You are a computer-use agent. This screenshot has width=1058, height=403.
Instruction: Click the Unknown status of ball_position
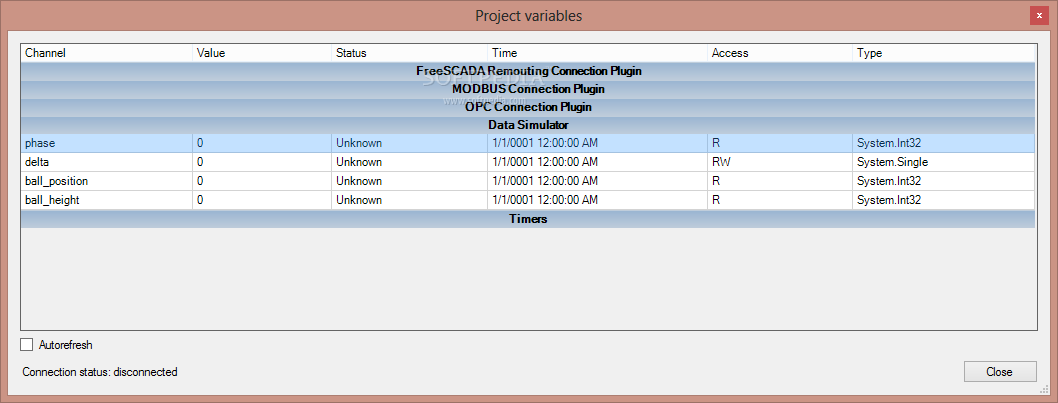pos(410,181)
